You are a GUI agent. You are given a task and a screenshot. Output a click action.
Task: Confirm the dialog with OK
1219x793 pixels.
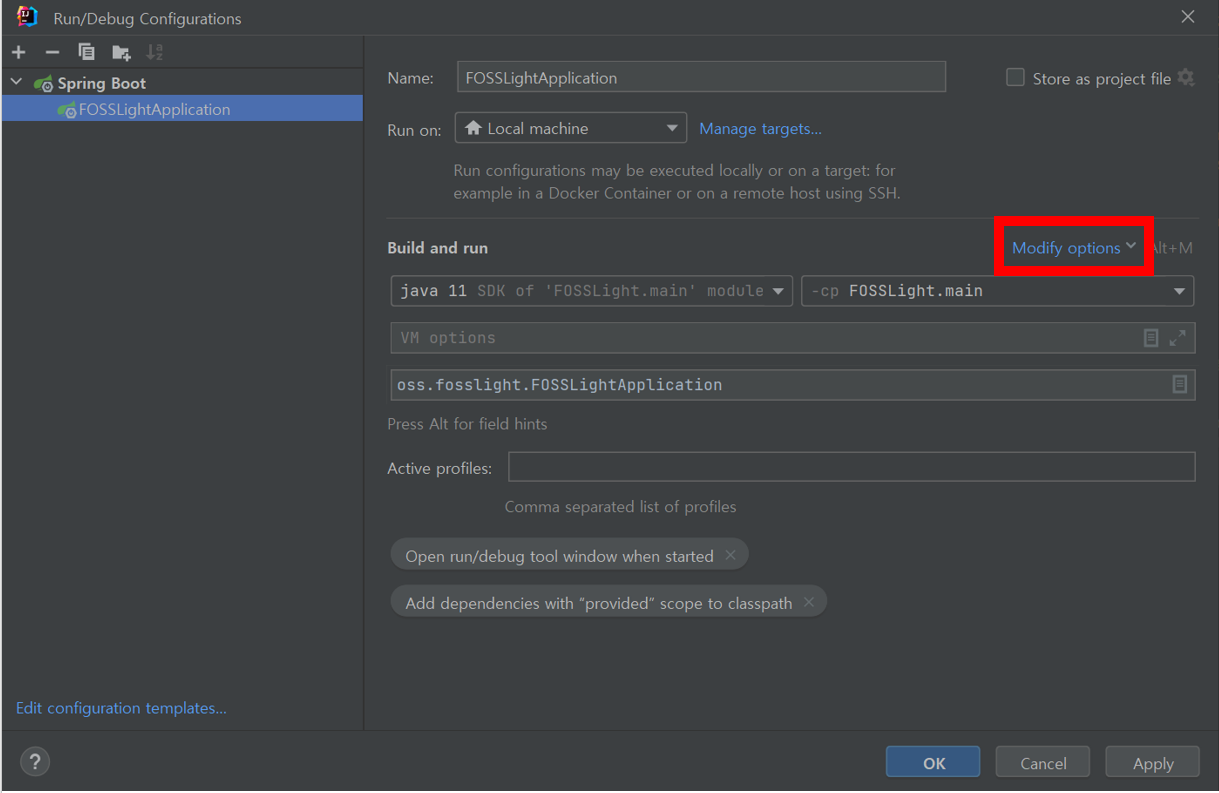tap(933, 762)
